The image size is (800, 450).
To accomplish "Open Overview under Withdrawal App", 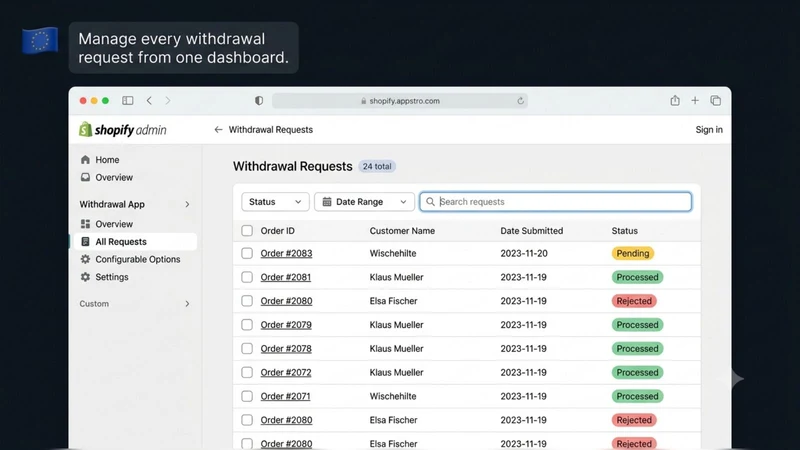I will (x=114, y=224).
